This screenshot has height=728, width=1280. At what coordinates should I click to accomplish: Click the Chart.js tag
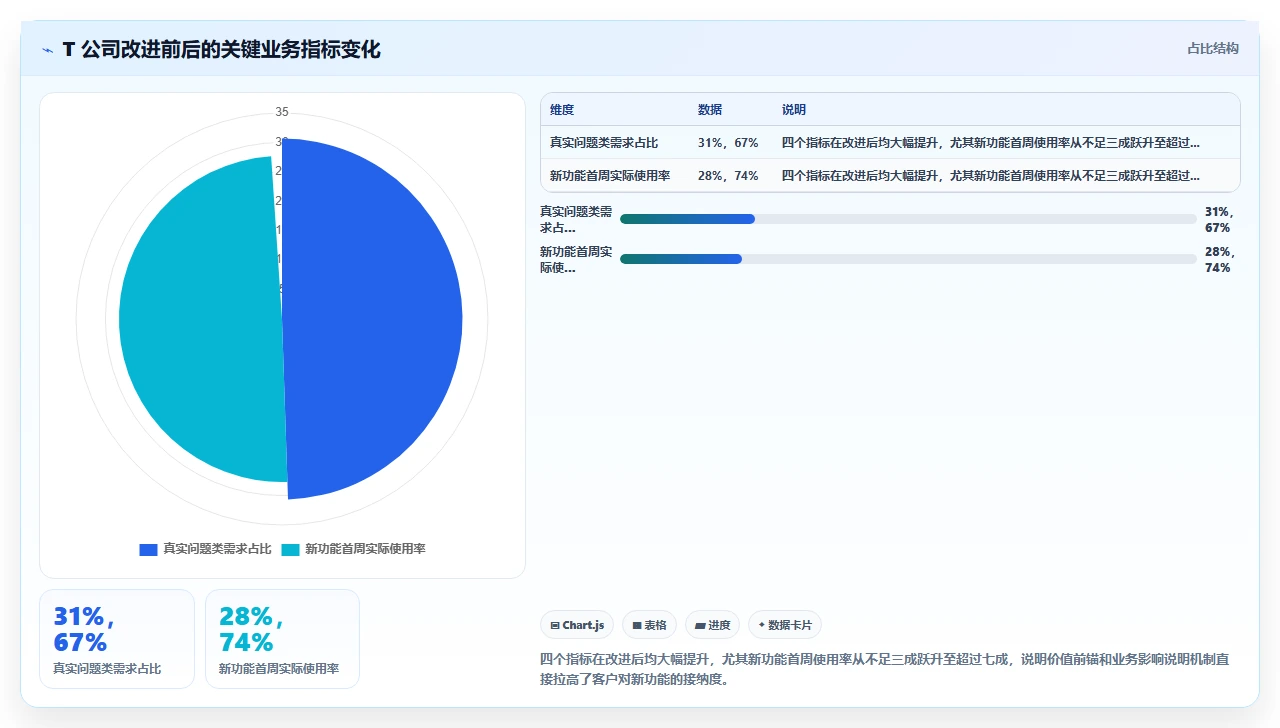pyautogui.click(x=577, y=625)
